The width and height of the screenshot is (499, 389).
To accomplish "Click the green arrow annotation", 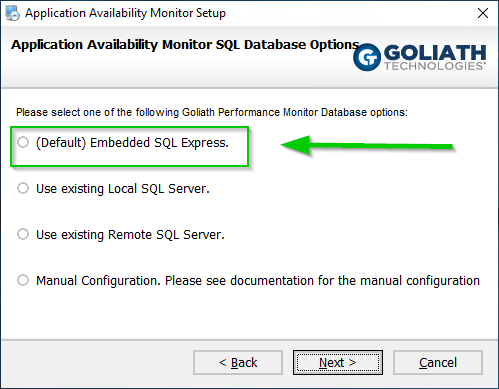I will tap(367, 146).
